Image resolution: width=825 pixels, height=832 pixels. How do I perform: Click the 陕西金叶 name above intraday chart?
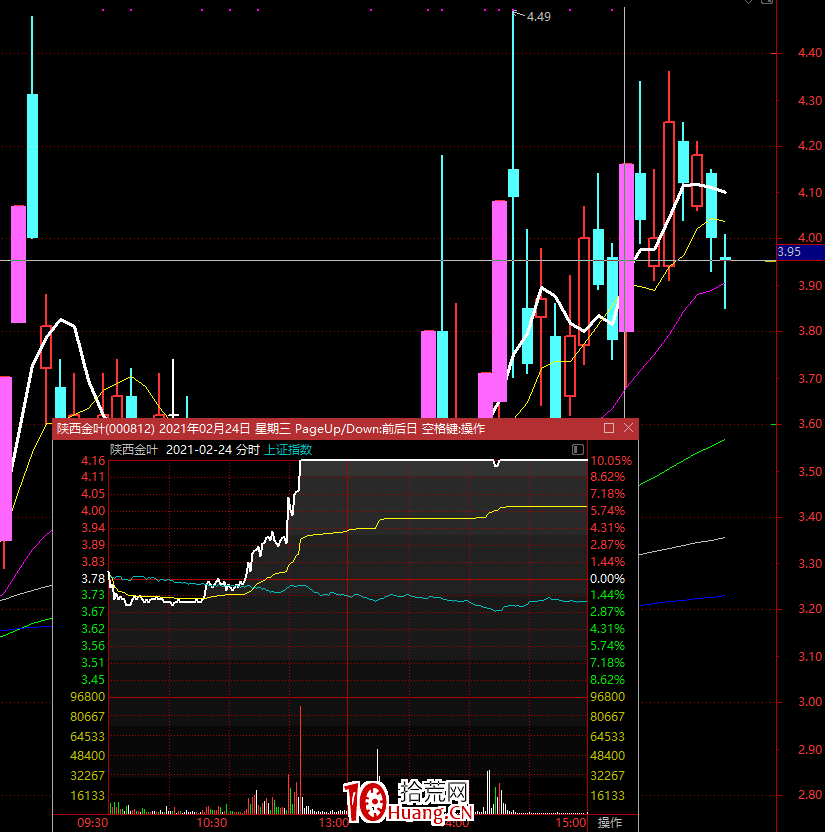point(134,449)
